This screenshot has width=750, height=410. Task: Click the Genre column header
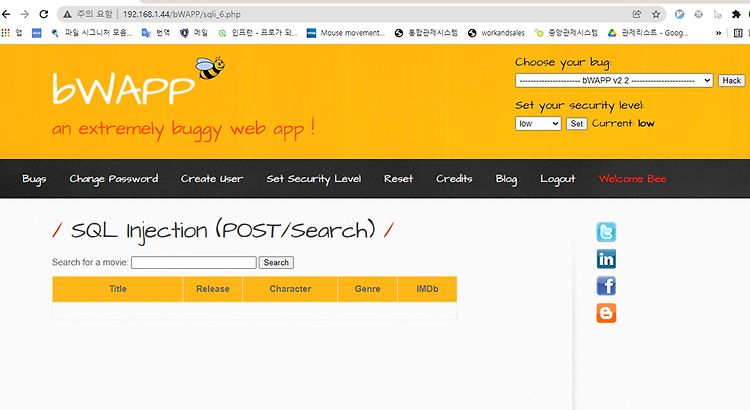[367, 289]
